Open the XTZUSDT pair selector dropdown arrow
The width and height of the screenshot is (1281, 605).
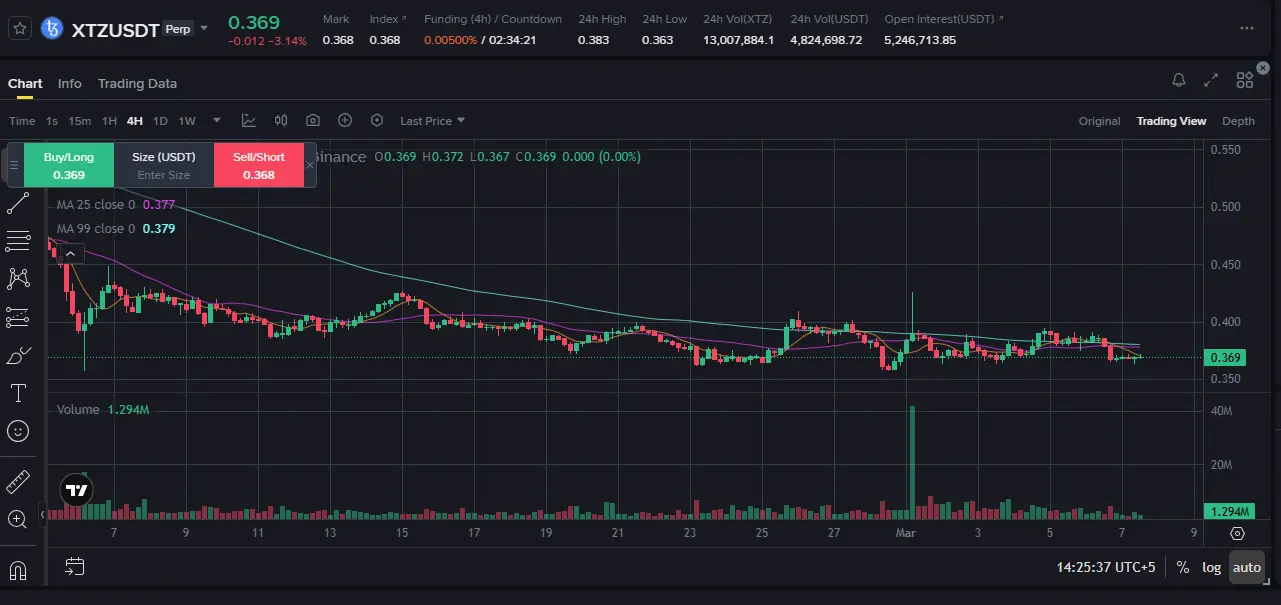205,29
